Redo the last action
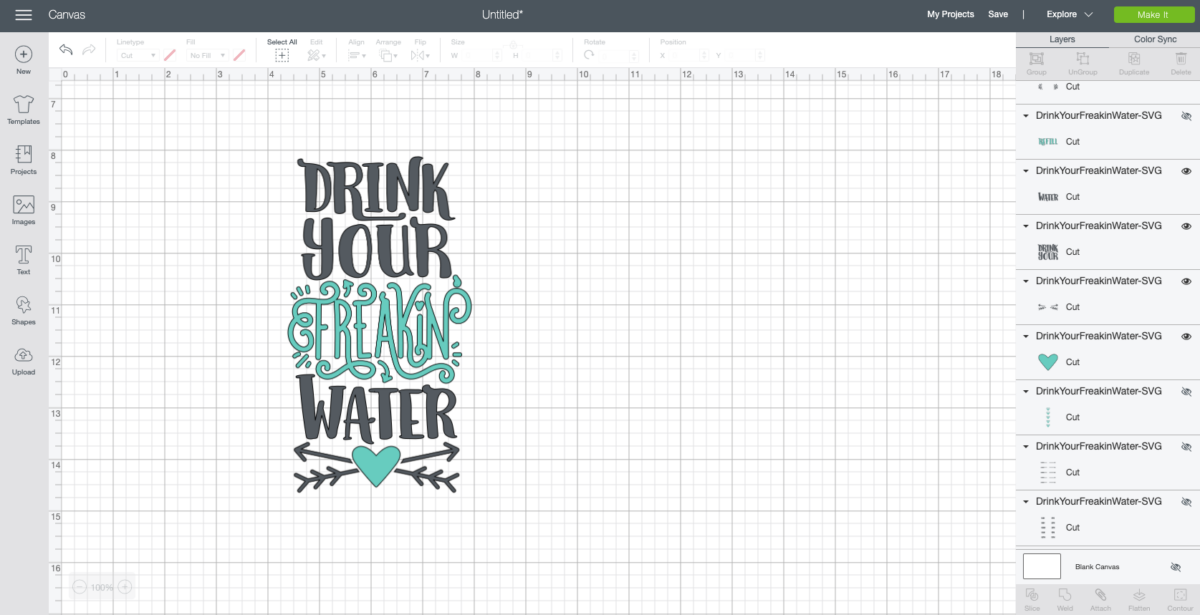 pos(89,50)
